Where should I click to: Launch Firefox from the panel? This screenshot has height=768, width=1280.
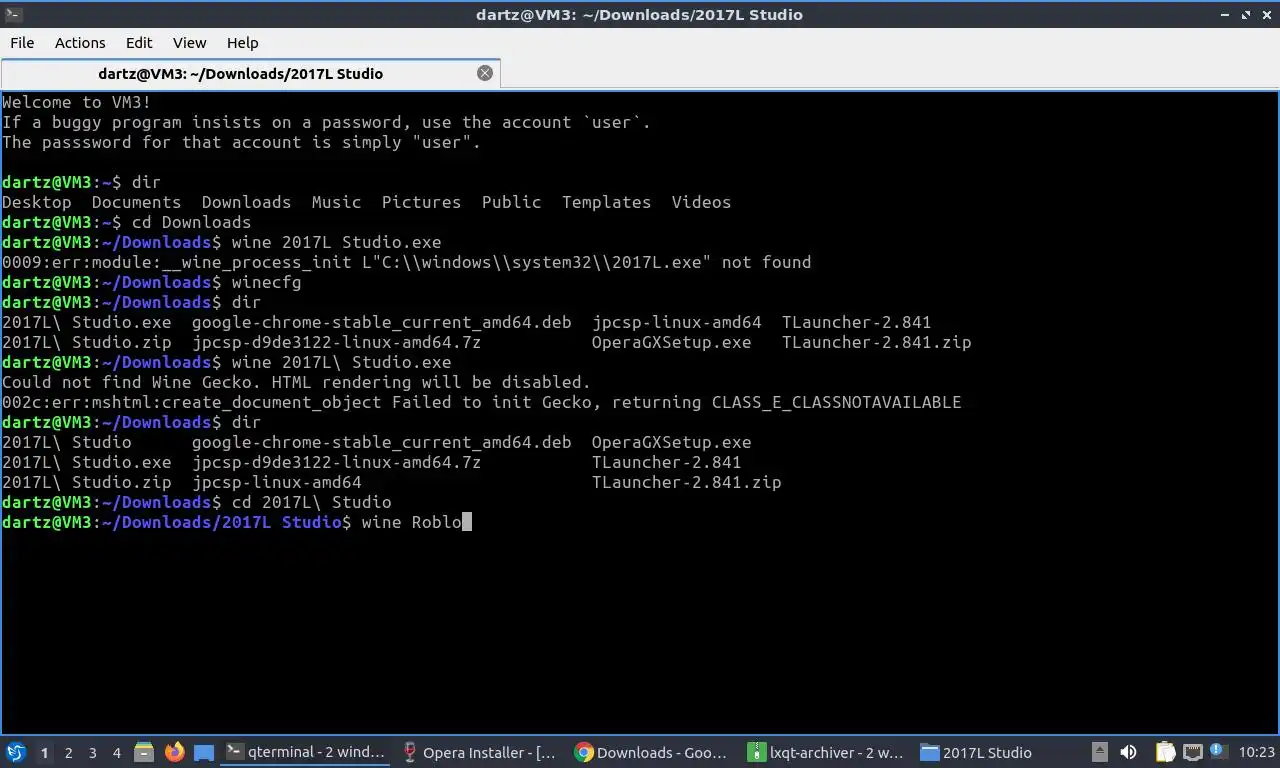point(174,752)
